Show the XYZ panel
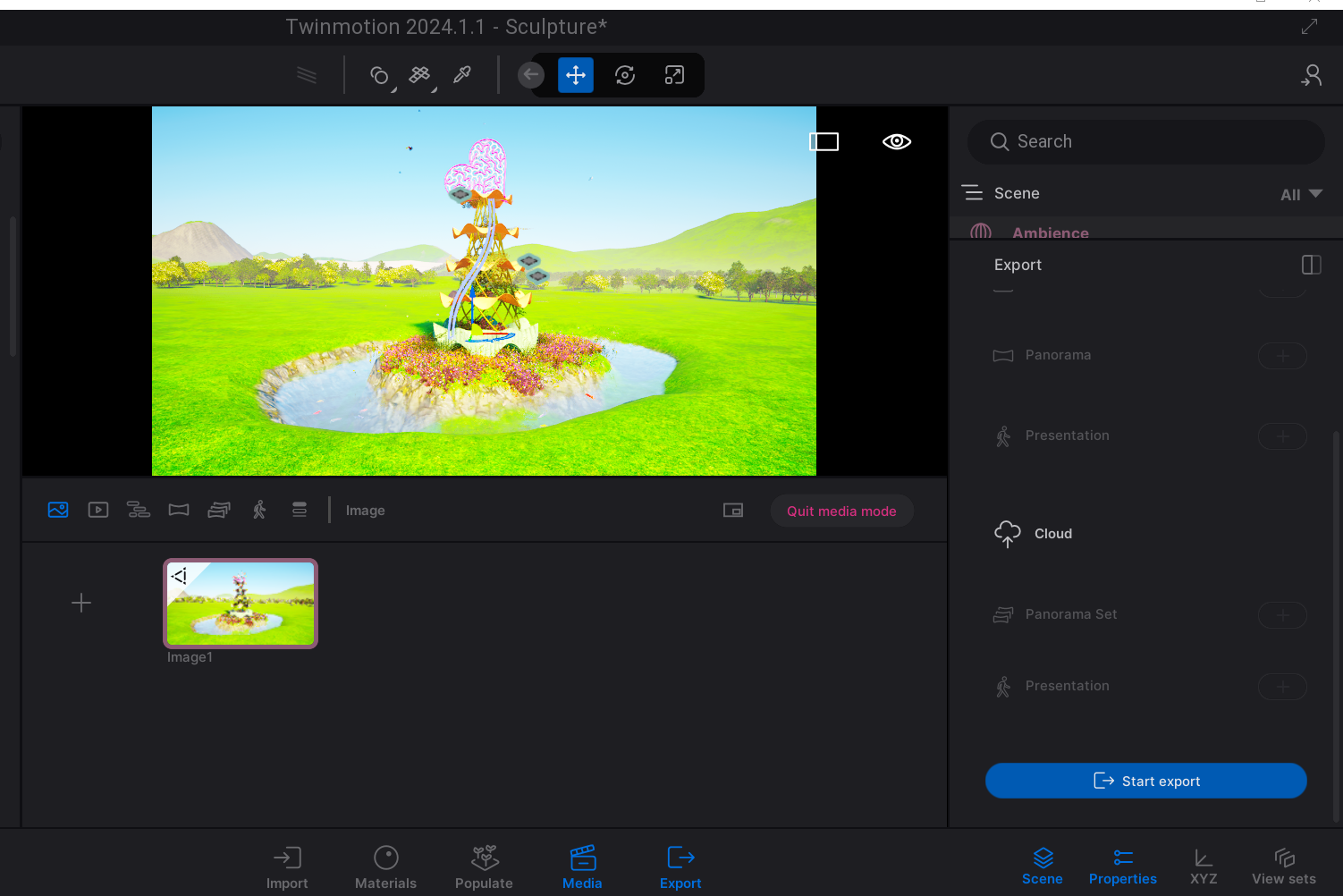 pyautogui.click(x=1204, y=866)
